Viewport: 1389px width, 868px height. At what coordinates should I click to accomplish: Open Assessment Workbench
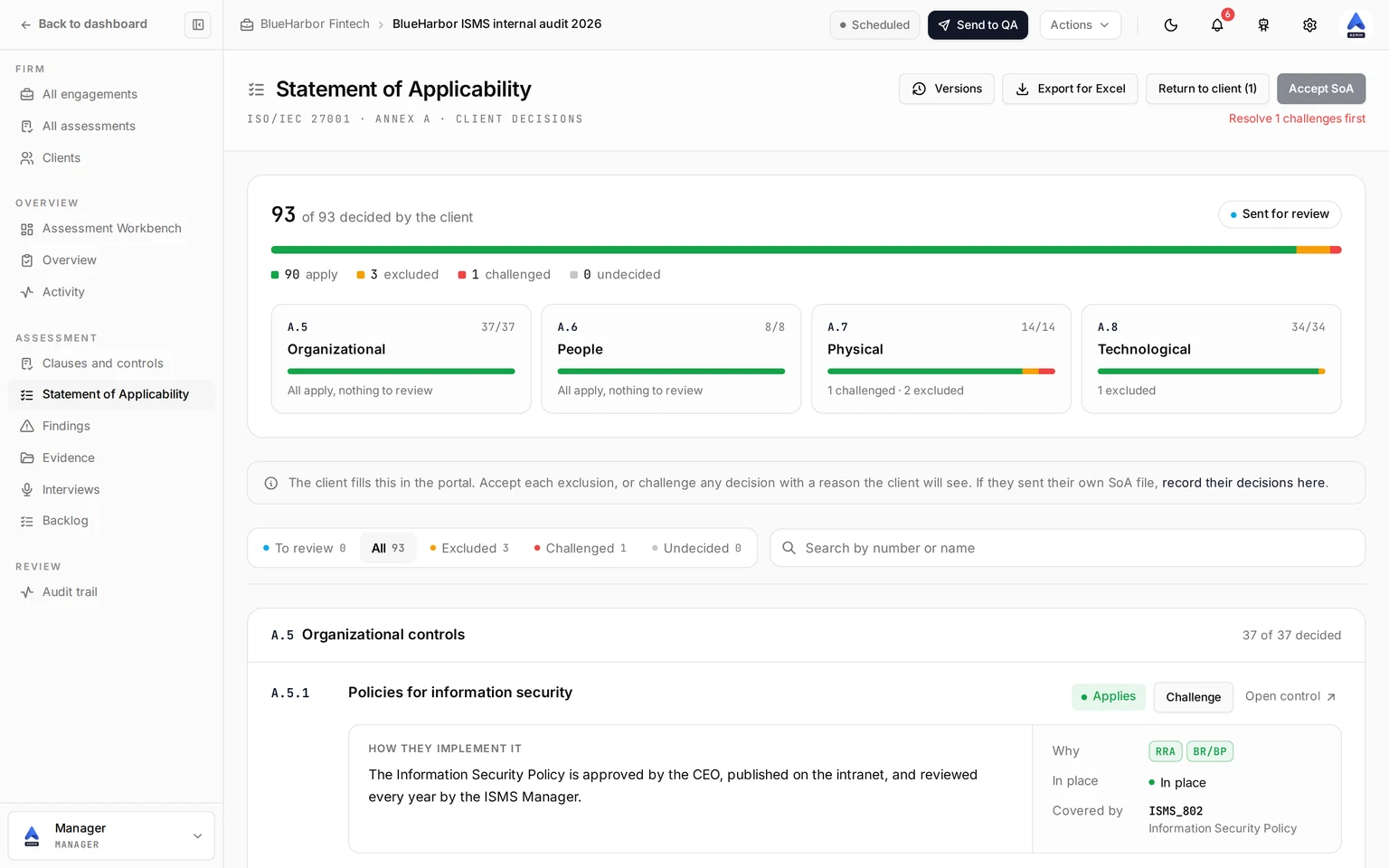pyautogui.click(x=111, y=228)
